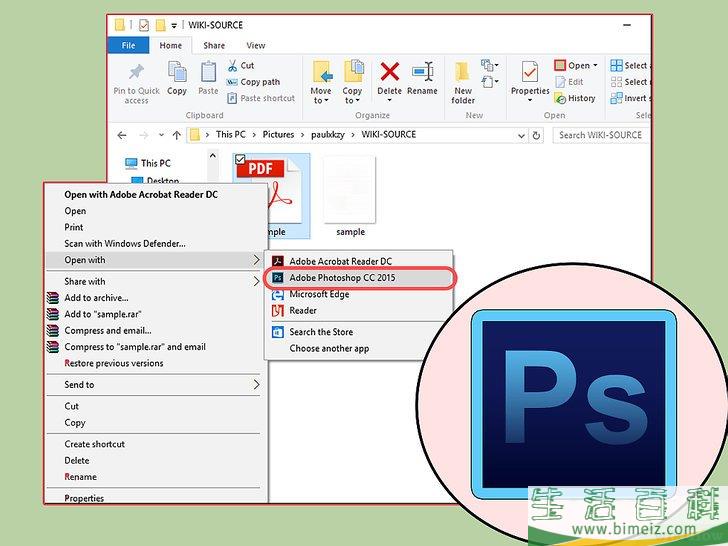
Task: Select Adobe Acrobat Reader DC in submenu
Action: click(x=358, y=261)
